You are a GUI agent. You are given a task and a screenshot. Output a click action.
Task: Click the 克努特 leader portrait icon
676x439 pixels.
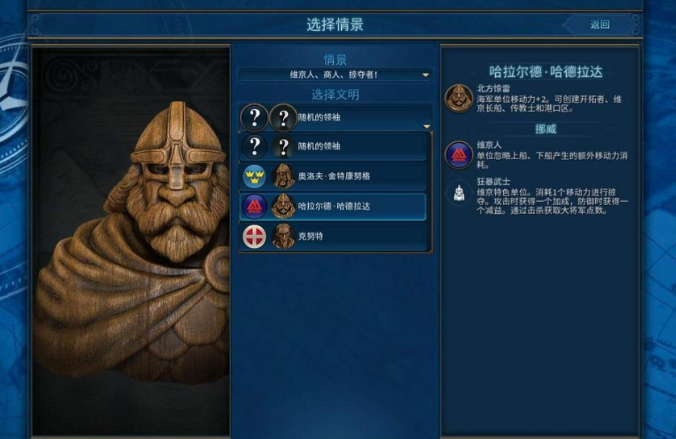(283, 236)
